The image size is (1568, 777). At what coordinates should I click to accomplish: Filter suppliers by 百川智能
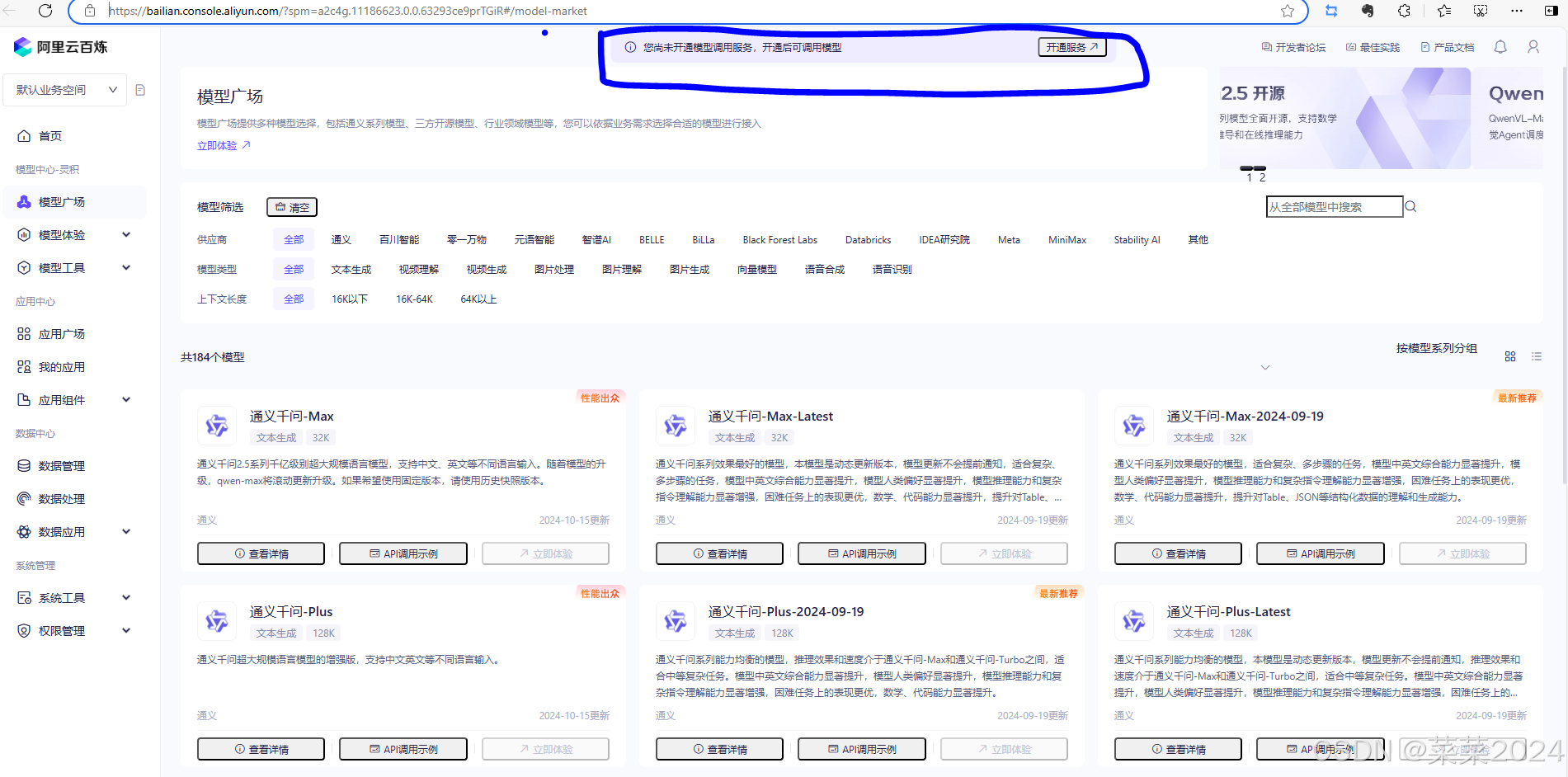coord(399,240)
